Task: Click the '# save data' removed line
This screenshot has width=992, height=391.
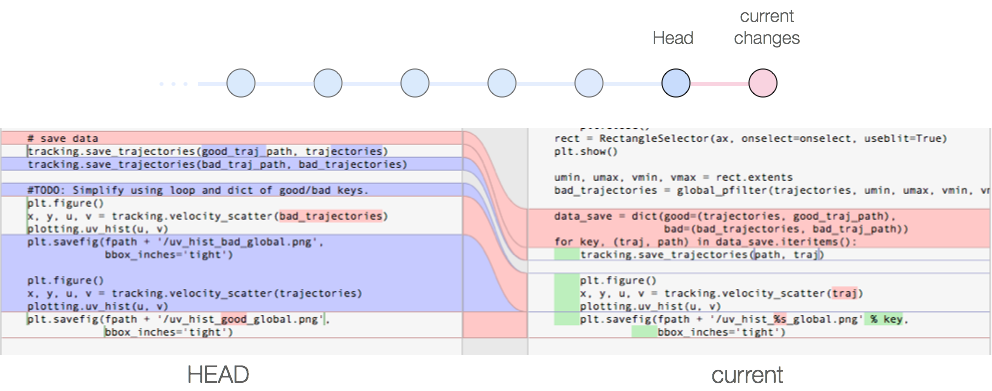Action: click(x=232, y=138)
